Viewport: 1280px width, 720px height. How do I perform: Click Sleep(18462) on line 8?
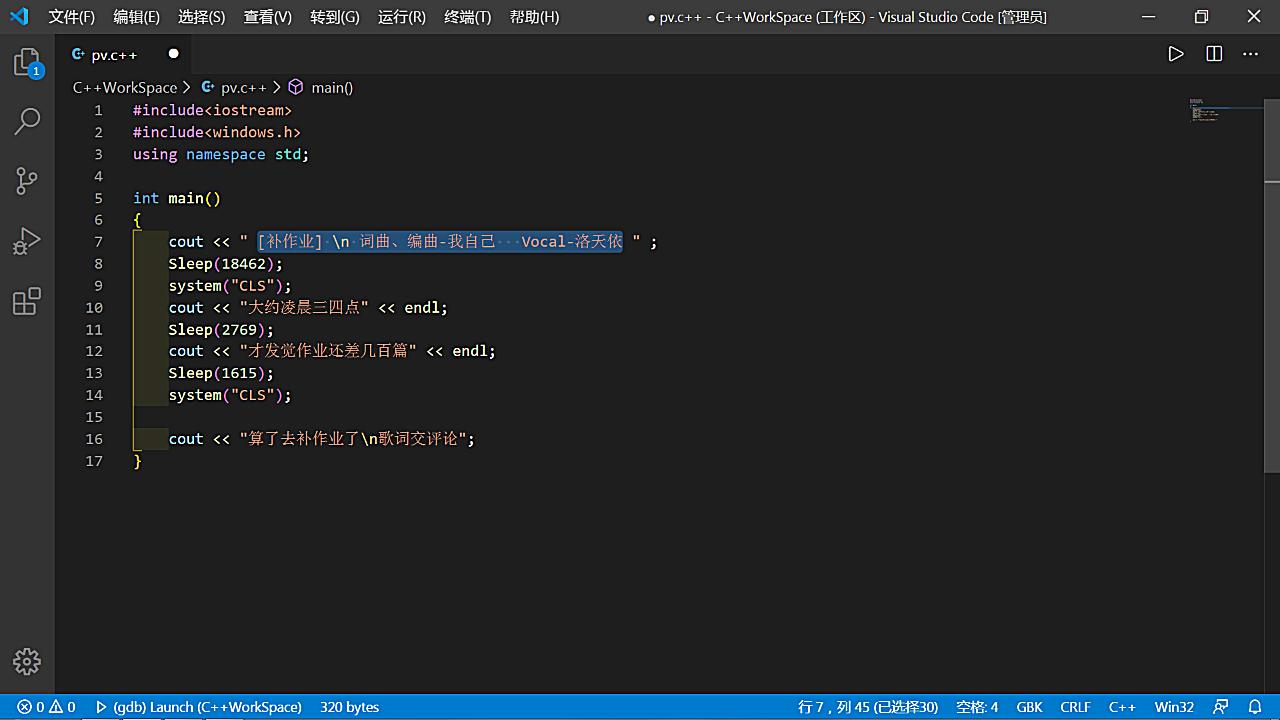pyautogui.click(x=226, y=264)
